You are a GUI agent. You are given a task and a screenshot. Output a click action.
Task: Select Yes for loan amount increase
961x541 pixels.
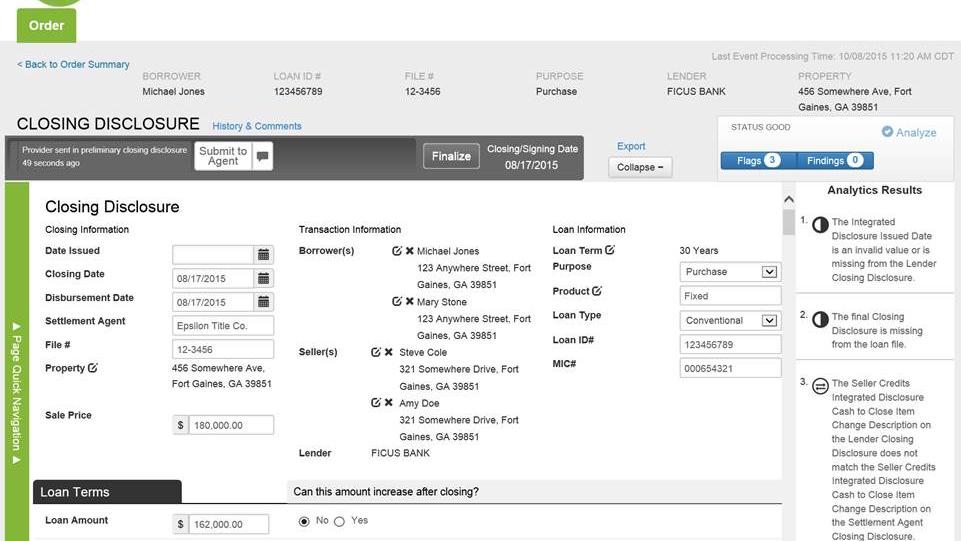[x=339, y=521]
